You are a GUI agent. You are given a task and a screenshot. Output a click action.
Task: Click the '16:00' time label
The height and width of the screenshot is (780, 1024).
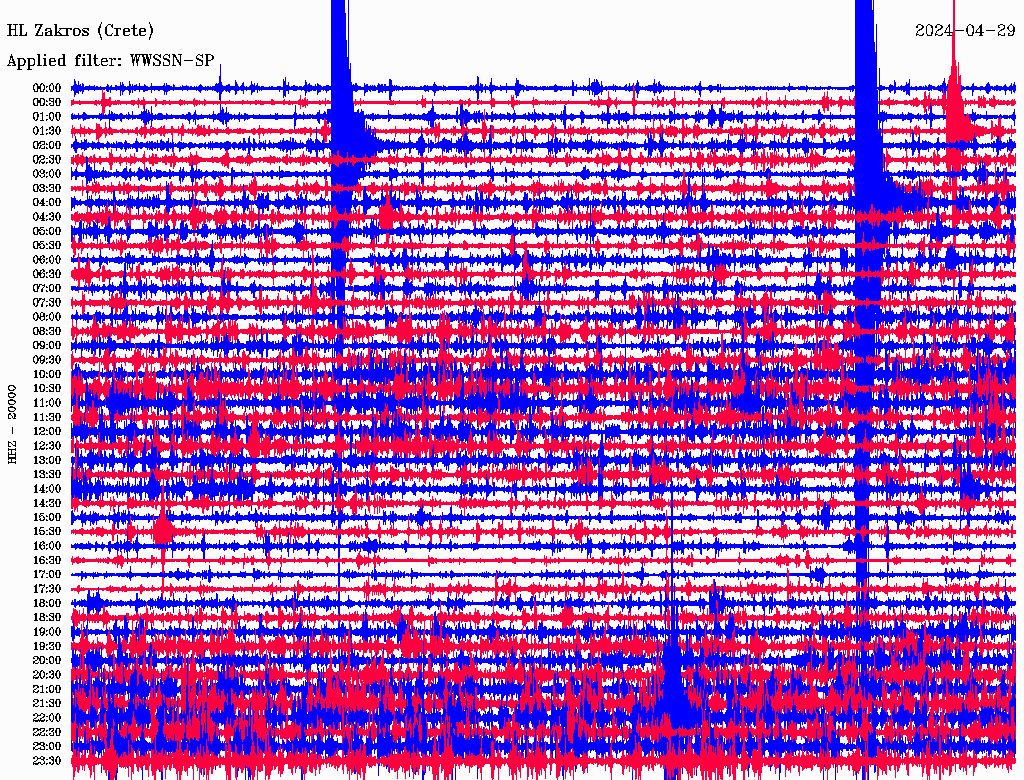click(x=47, y=546)
